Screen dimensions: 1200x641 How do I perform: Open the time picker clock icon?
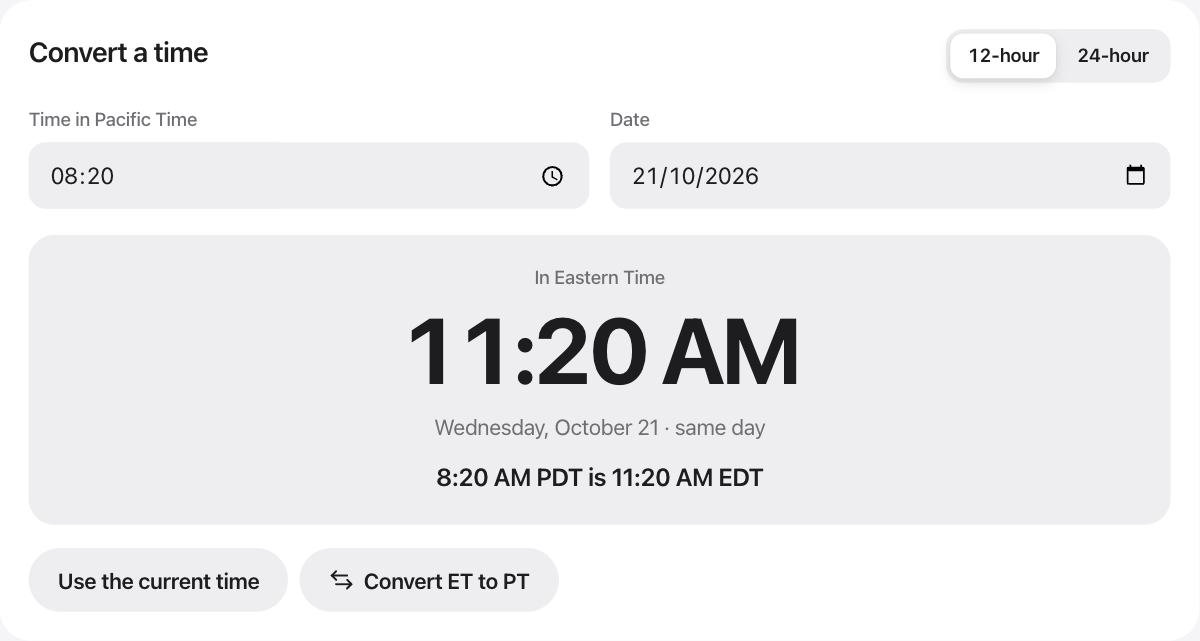(x=552, y=176)
